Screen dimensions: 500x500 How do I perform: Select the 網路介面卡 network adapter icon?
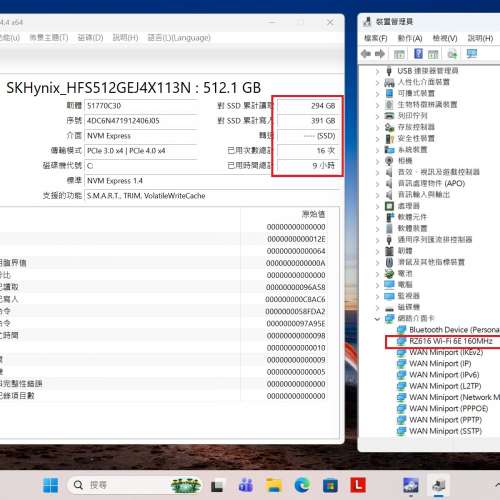389,318
